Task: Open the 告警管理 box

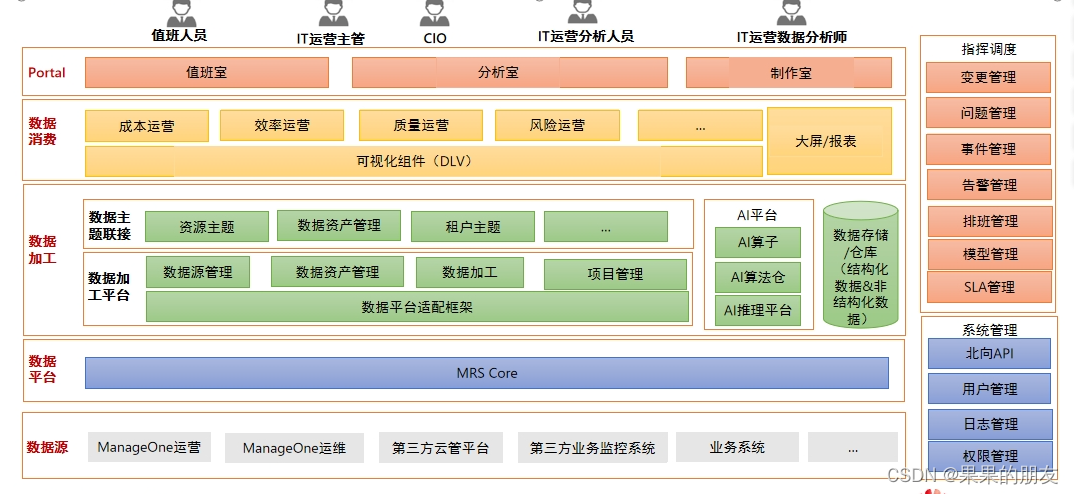Action: coord(989,184)
